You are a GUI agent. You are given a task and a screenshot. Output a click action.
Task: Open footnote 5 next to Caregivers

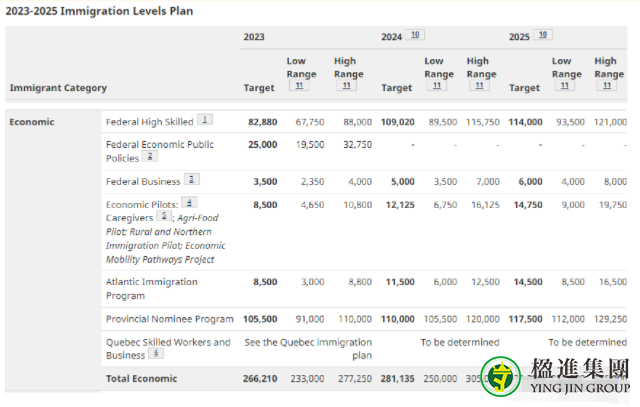tap(164, 216)
